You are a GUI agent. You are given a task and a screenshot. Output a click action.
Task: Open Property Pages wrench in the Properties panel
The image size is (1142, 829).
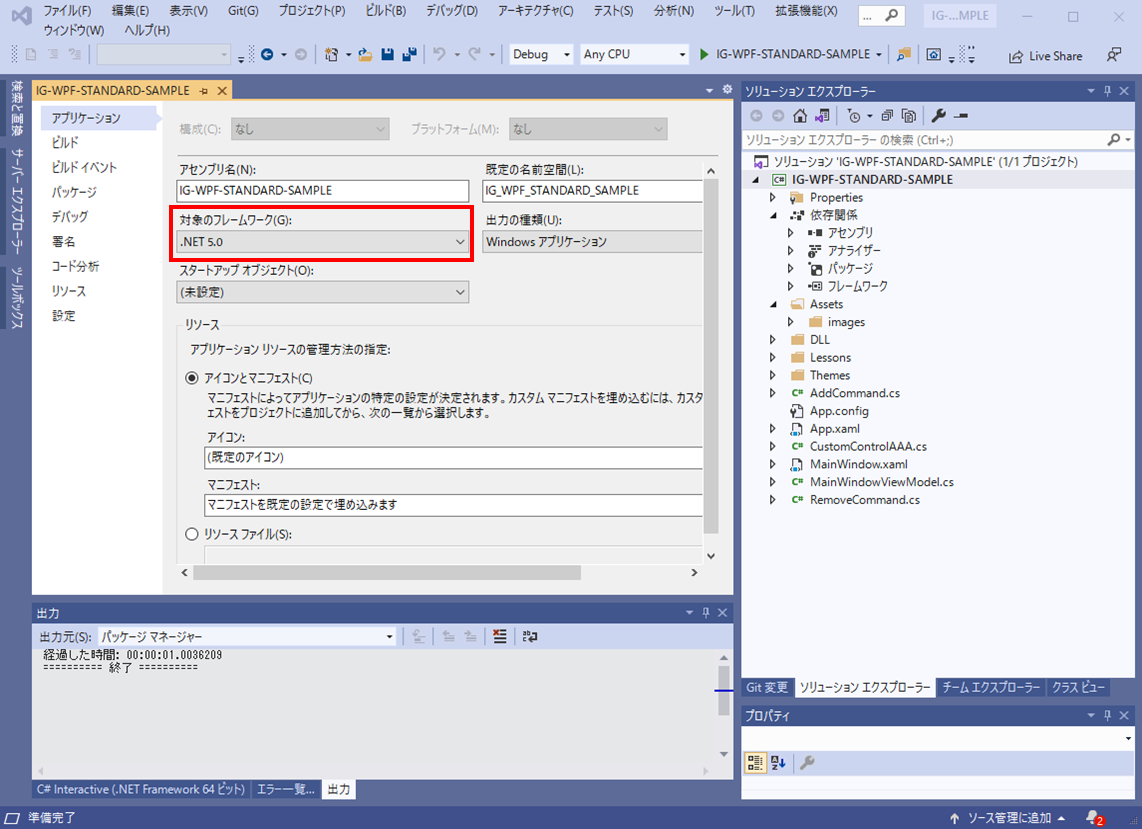pos(807,763)
